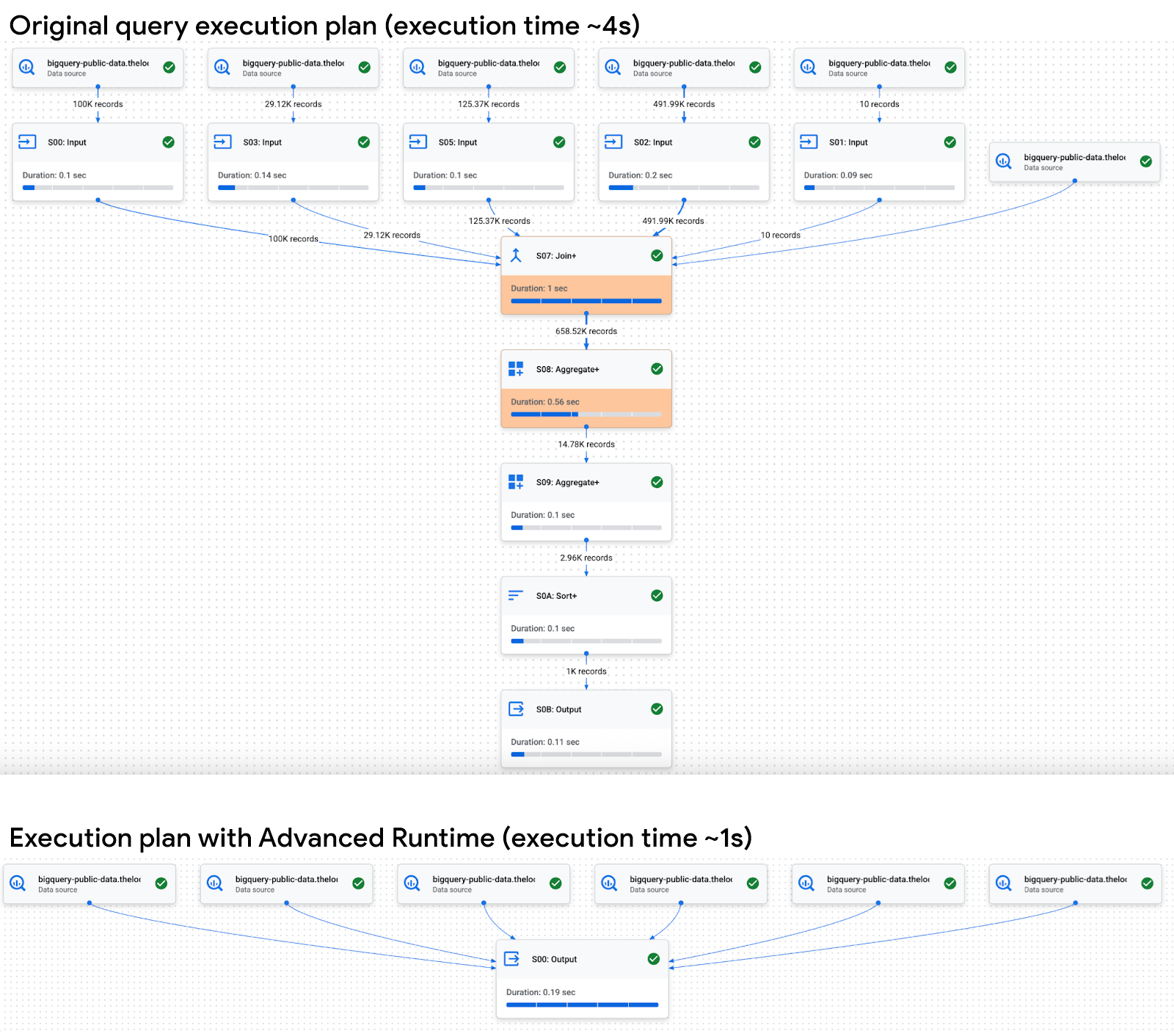The width and height of the screenshot is (1174, 1036).
Task: Click the 'Duration: 0.19 sec' text
Action: pyautogui.click(x=541, y=992)
